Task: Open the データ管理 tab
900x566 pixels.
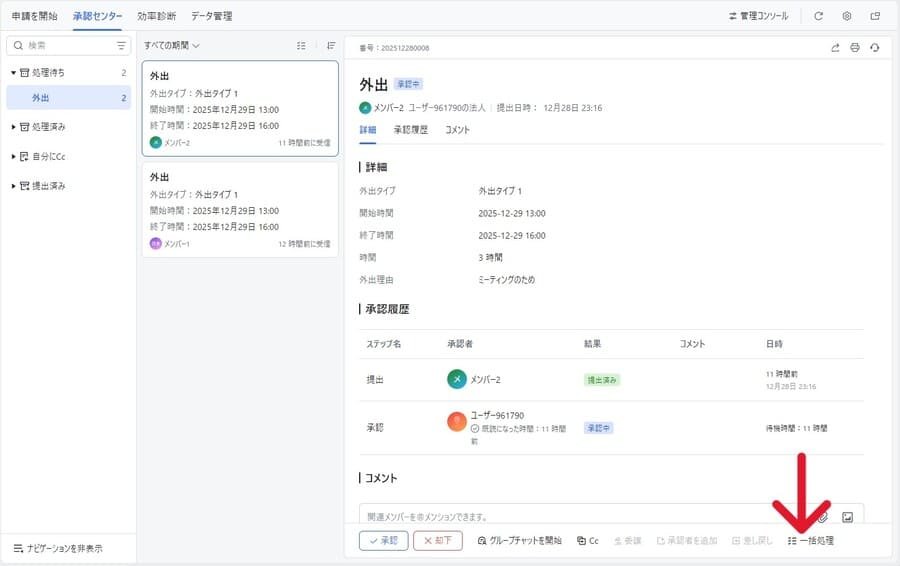Action: coord(211,16)
